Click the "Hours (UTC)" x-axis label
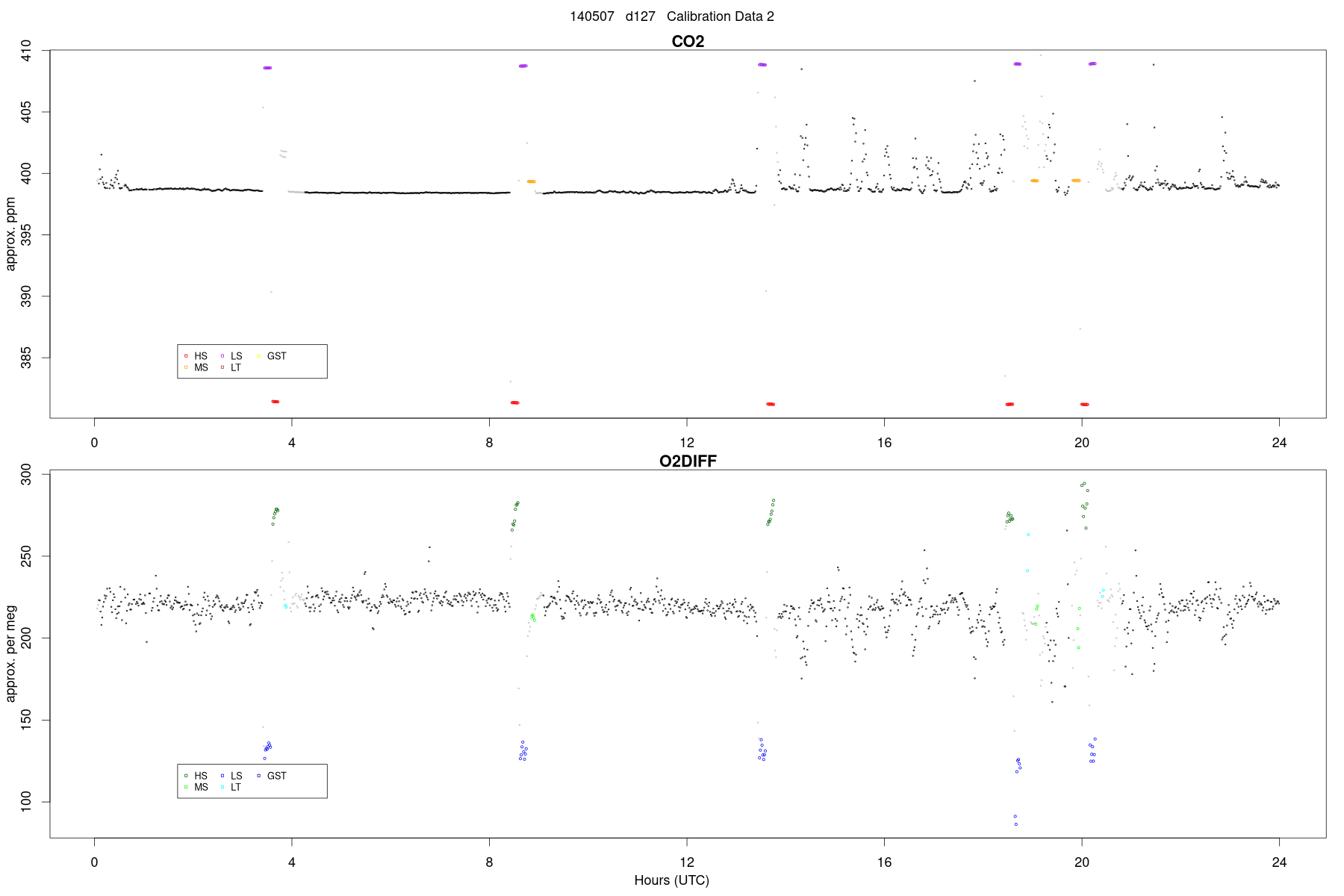This screenshot has width=1344, height=896. (x=672, y=880)
